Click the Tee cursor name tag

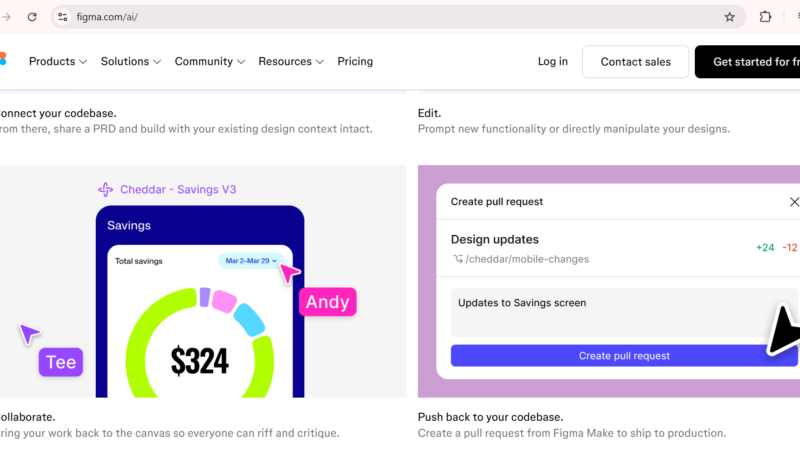point(61,362)
